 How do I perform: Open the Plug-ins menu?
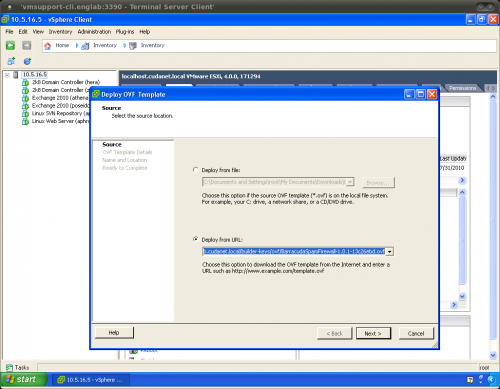click(125, 32)
